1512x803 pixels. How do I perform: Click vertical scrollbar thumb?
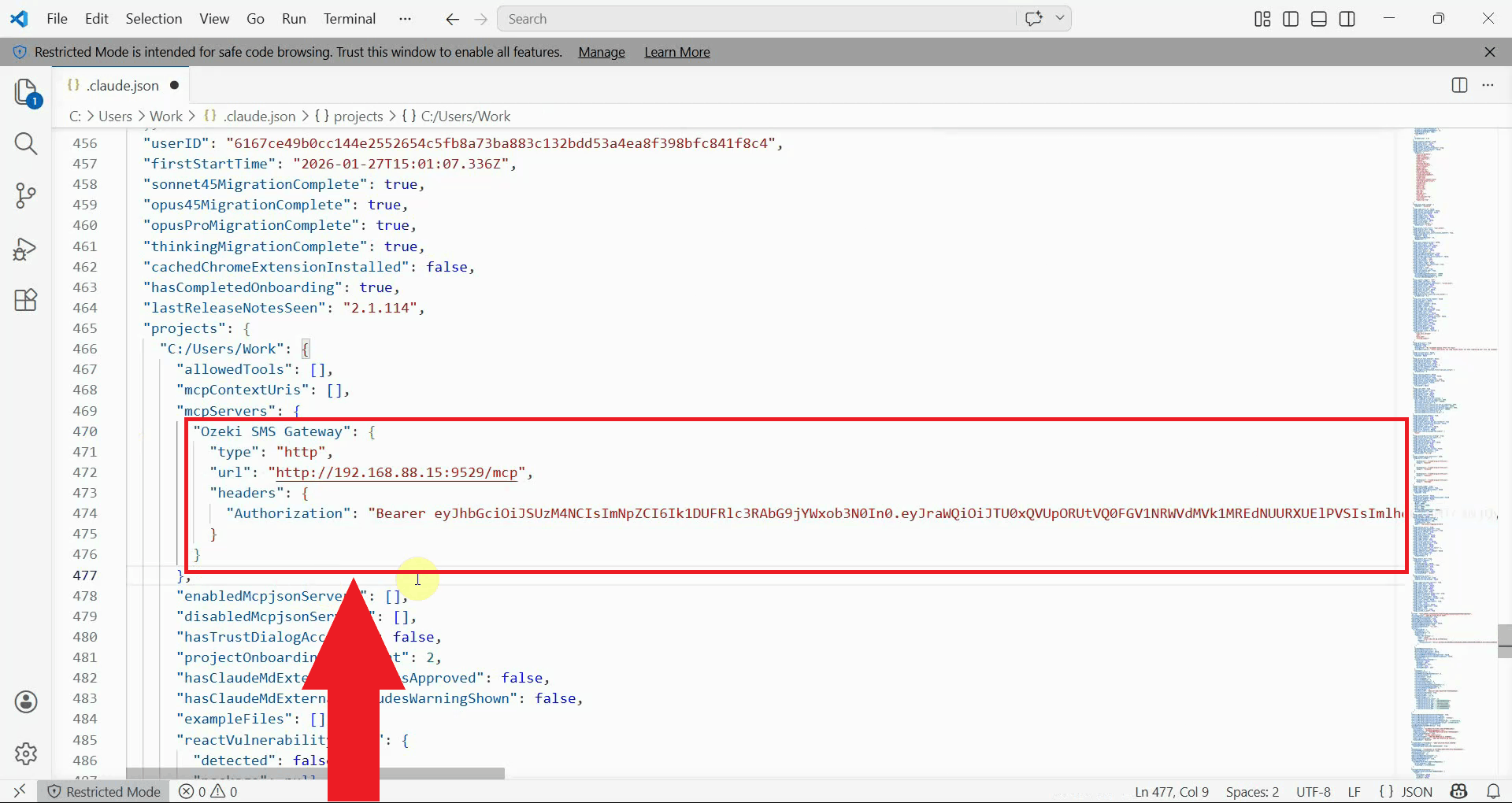click(1505, 640)
